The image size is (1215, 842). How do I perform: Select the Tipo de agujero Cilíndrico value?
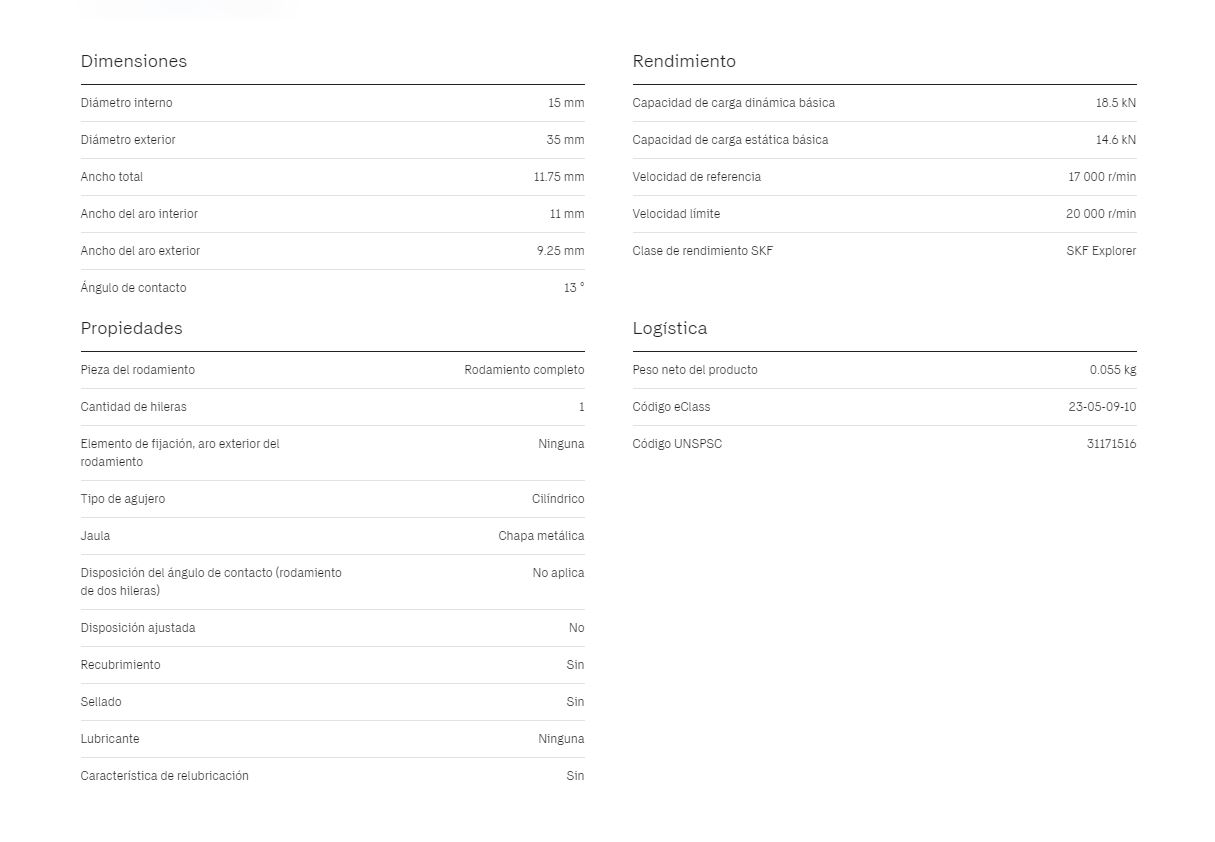pyautogui.click(x=558, y=499)
